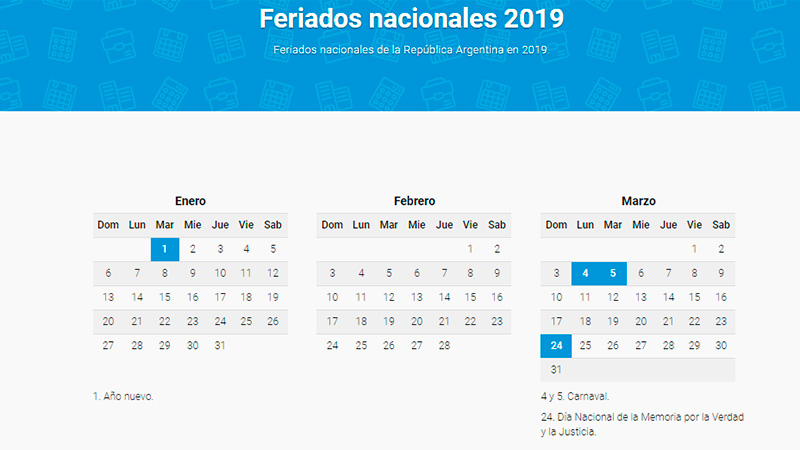Select day 31 in Enero calendar
The height and width of the screenshot is (450, 800).
pos(220,346)
